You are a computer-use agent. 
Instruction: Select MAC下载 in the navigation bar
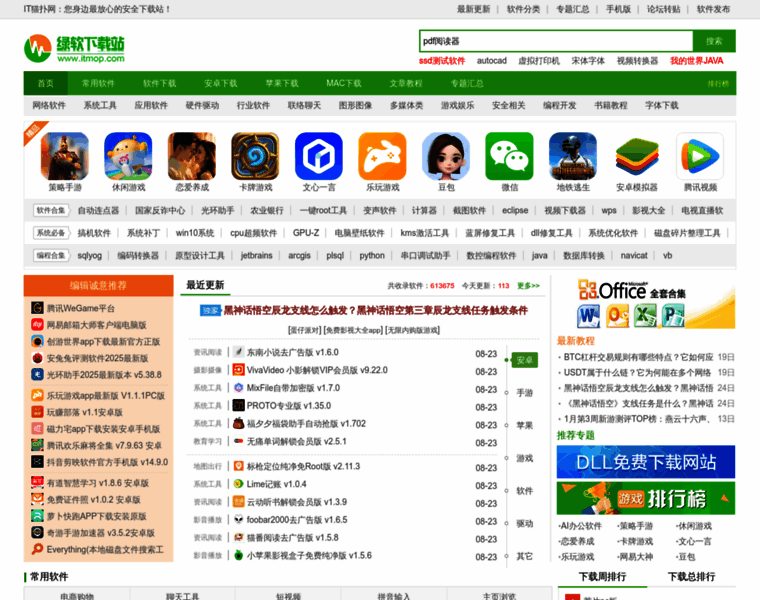(x=344, y=83)
